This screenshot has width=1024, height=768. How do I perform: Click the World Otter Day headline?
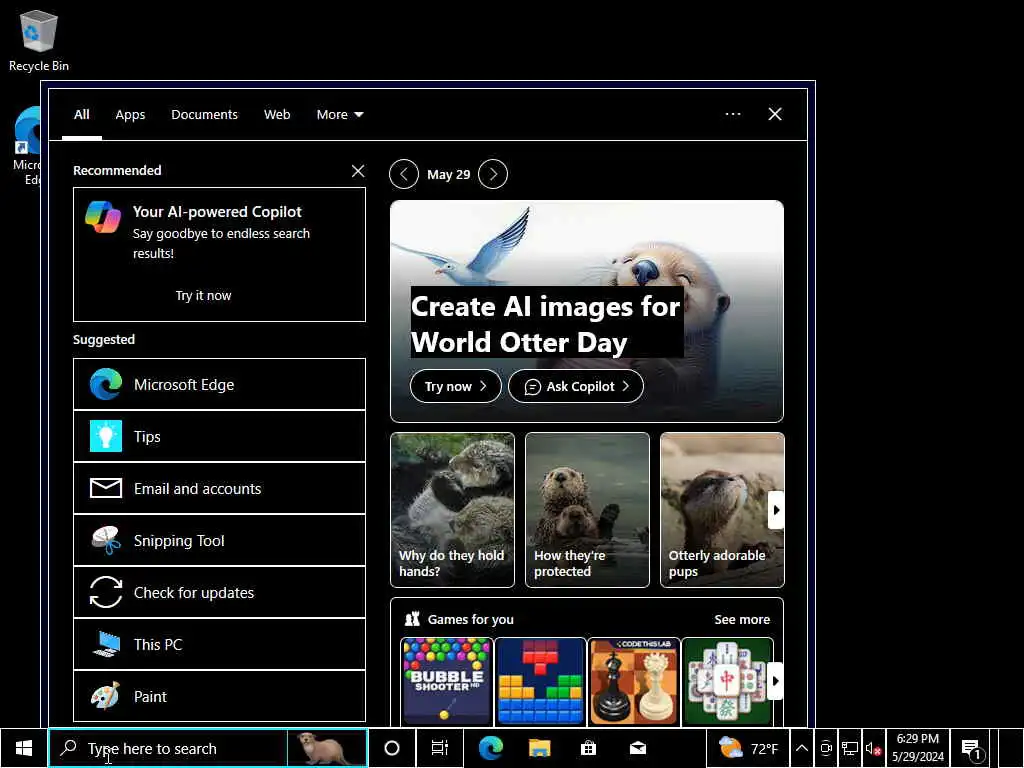click(x=546, y=323)
